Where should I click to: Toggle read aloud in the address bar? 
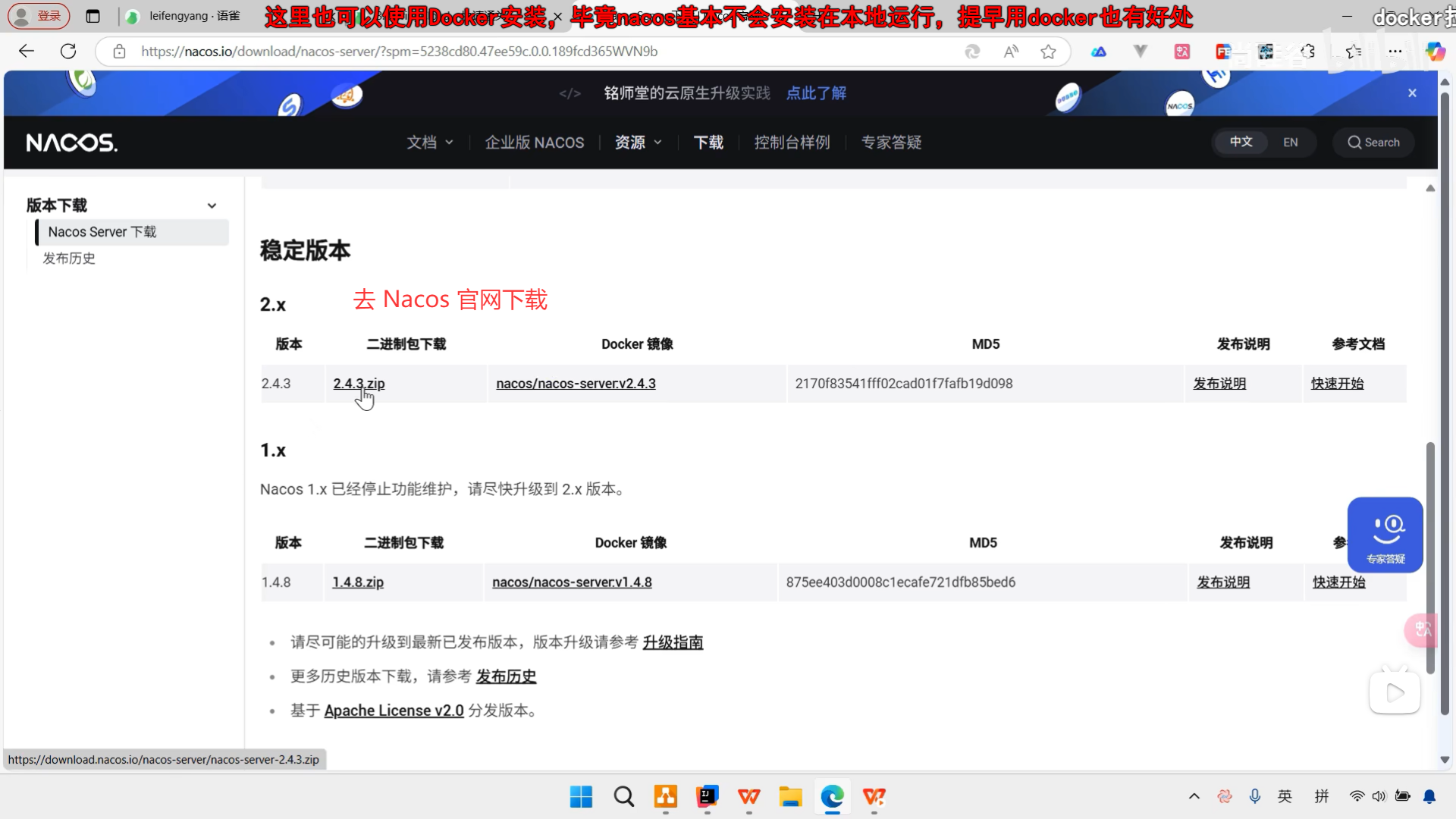1011,52
